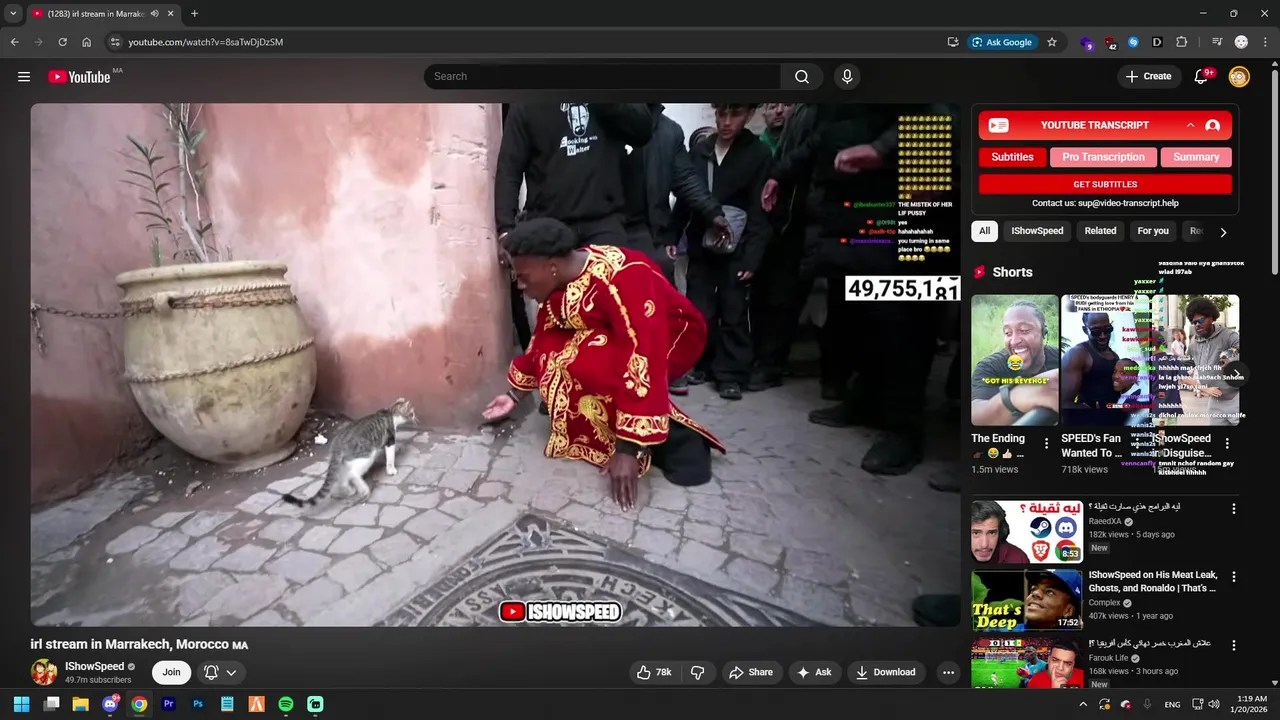
Task: Open the install app icon in address bar
Action: [953, 42]
